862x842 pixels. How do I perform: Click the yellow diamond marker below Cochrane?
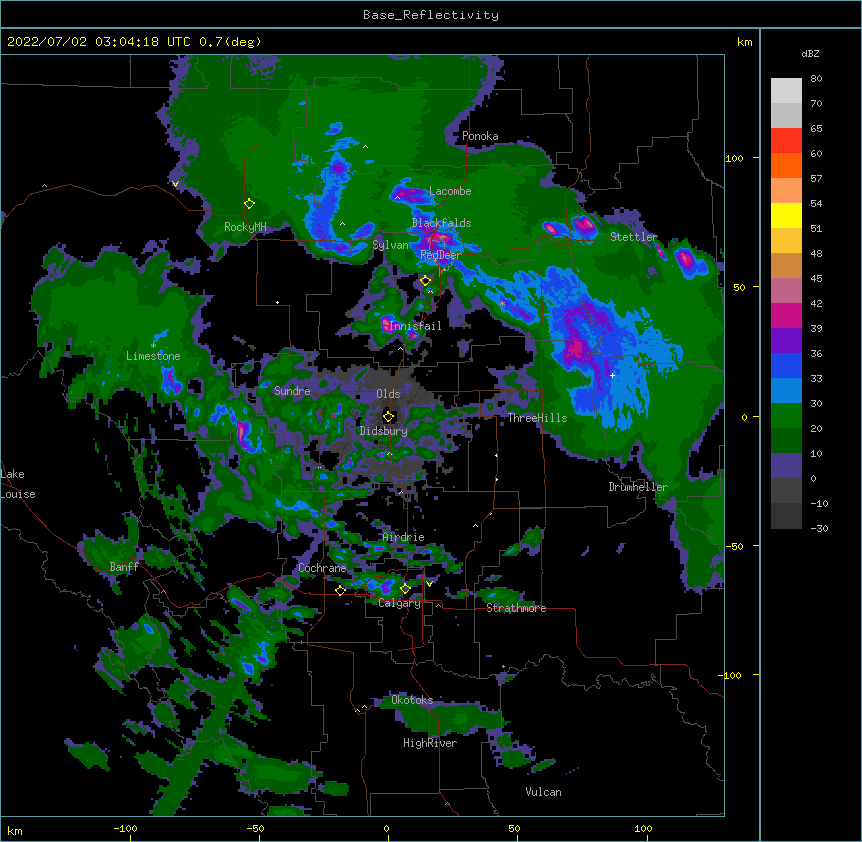(x=340, y=590)
